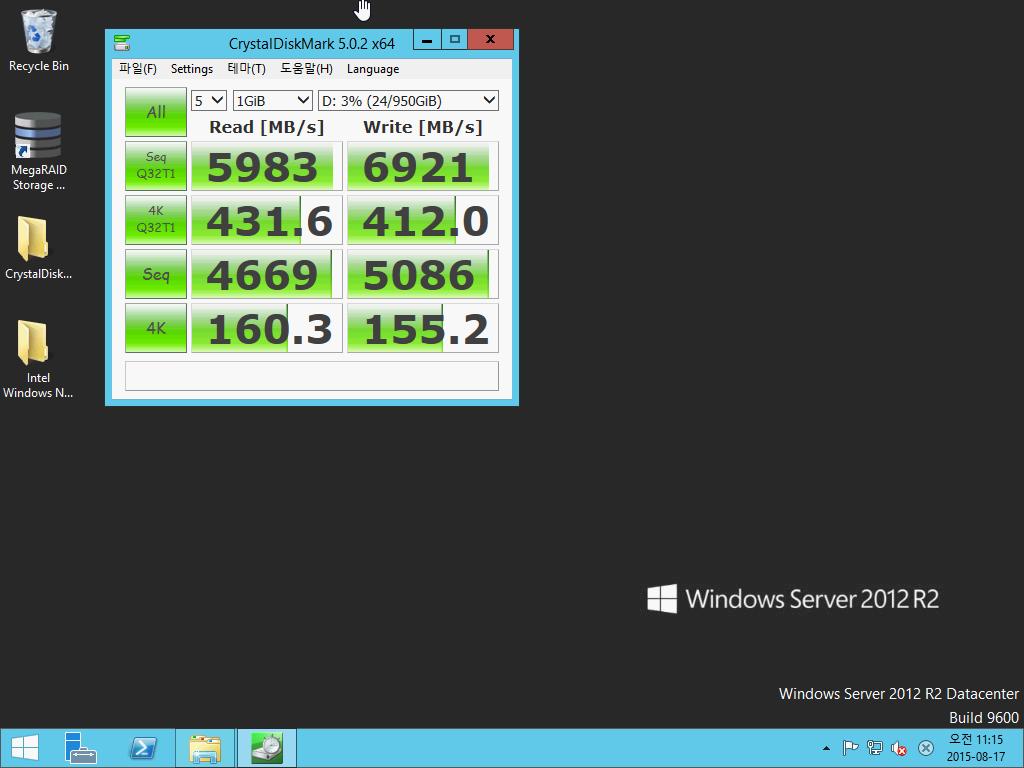The height and width of the screenshot is (768, 1024).
Task: Run the 4K Q32T1 test
Action: point(156,219)
